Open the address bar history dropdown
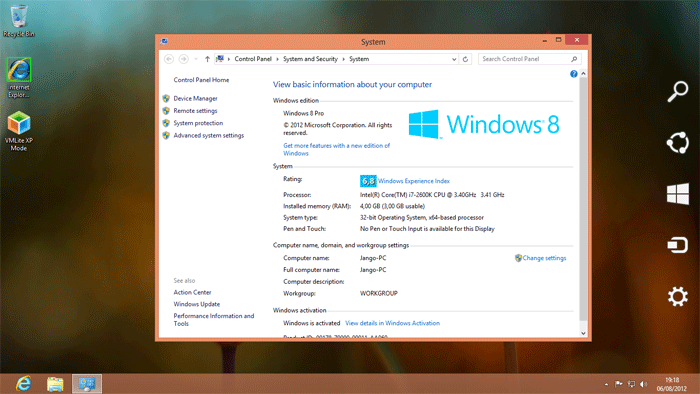 pos(454,59)
